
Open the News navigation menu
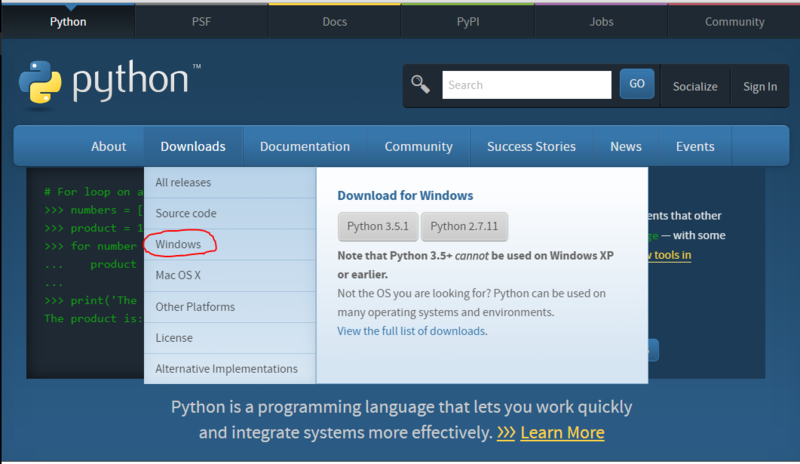626,146
